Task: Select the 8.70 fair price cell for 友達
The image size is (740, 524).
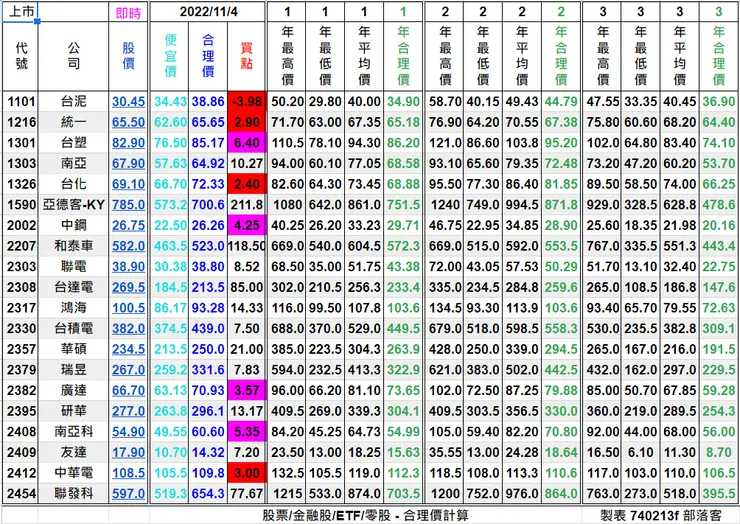Action: 719,452
